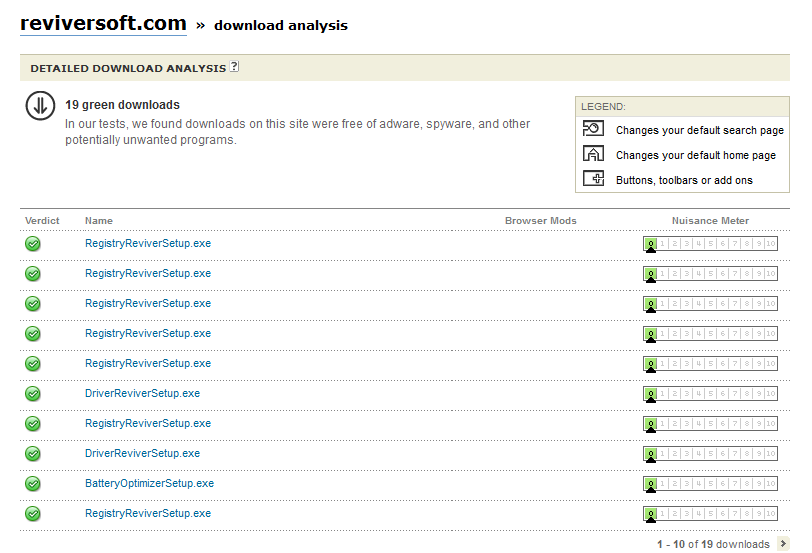
Task: Go to next page of downloads arrow
Action: coord(783,544)
